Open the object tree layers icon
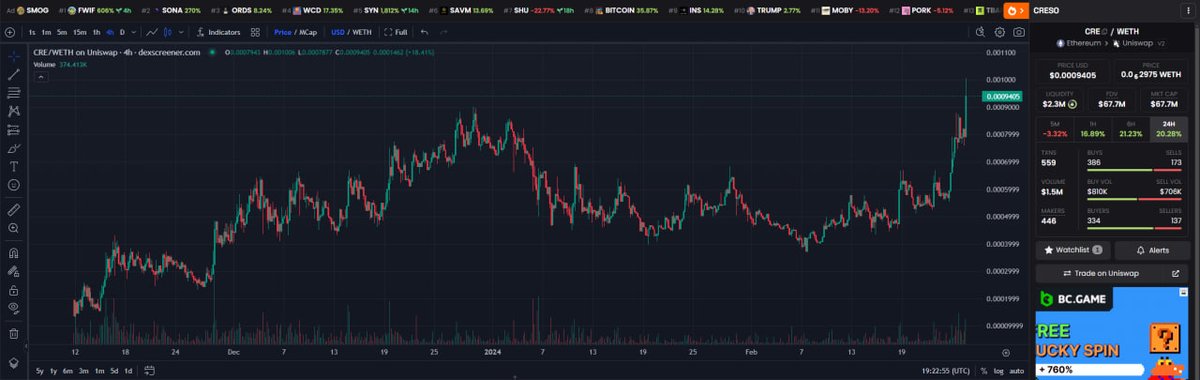Screen dimensions: 1200x380 [x=14, y=362]
